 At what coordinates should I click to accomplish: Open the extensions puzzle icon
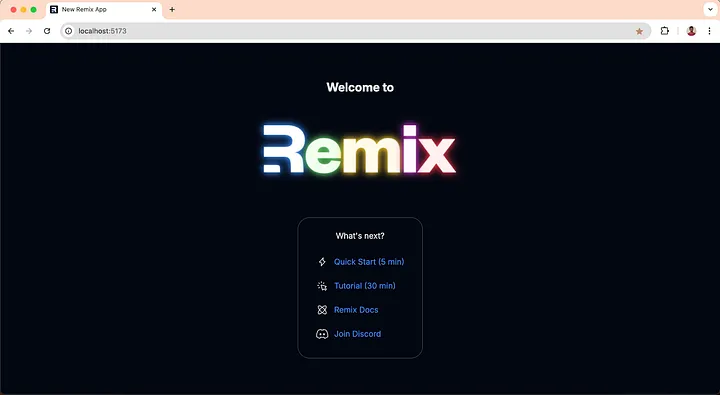664,31
